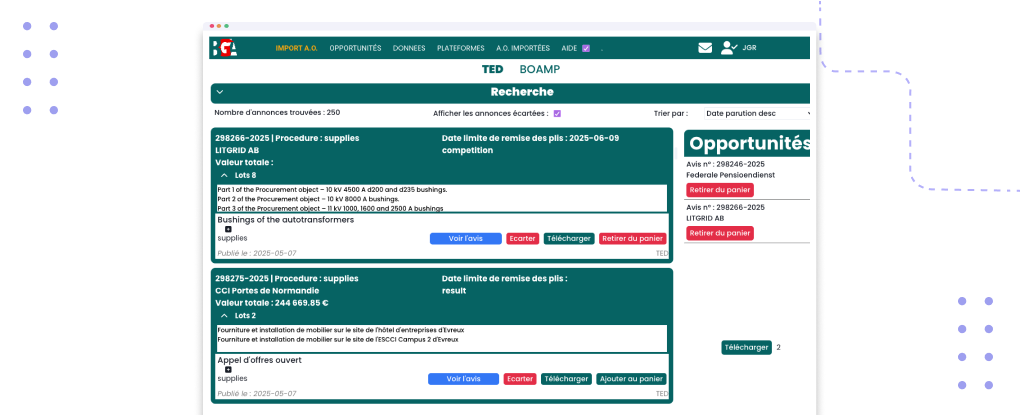This screenshot has width=1020, height=415.
Task: Click Date limite de remise des plis : 2025-06-09
Action: (x=530, y=139)
